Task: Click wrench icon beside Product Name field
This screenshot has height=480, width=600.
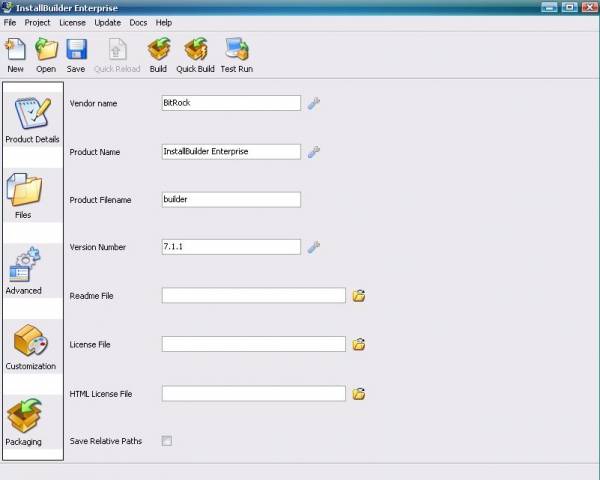Action: tap(314, 152)
